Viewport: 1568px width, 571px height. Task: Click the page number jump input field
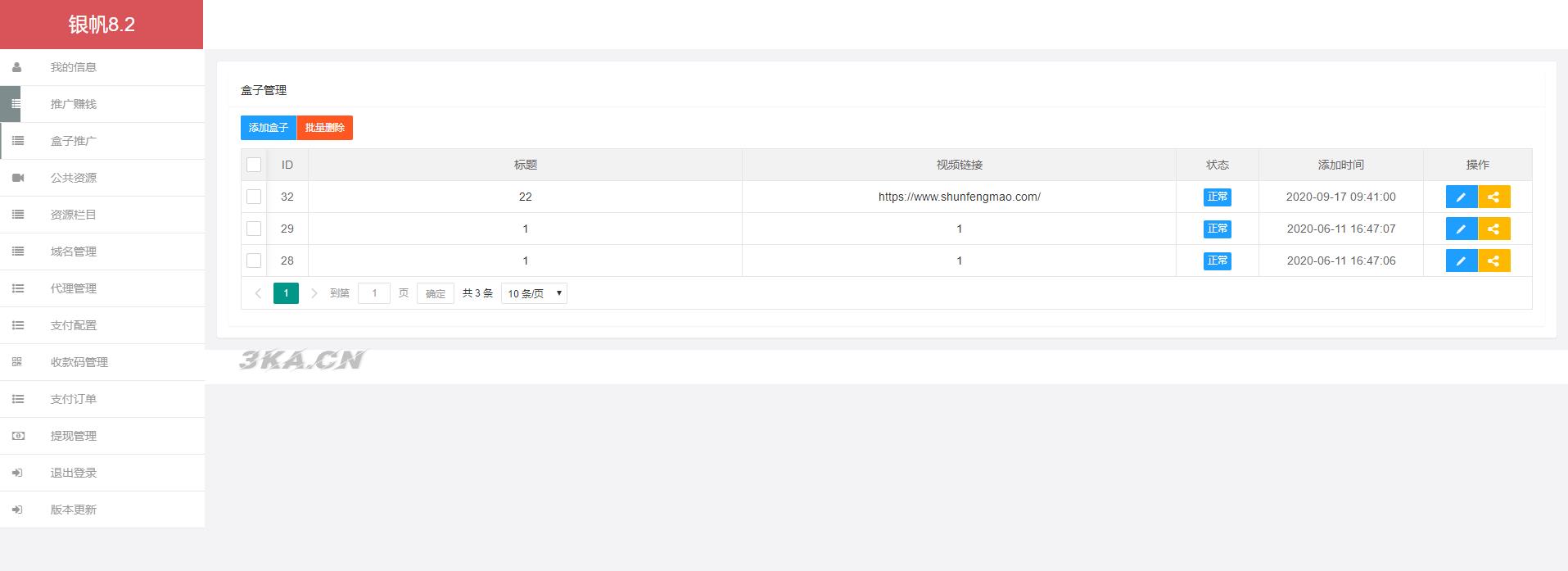pos(374,293)
